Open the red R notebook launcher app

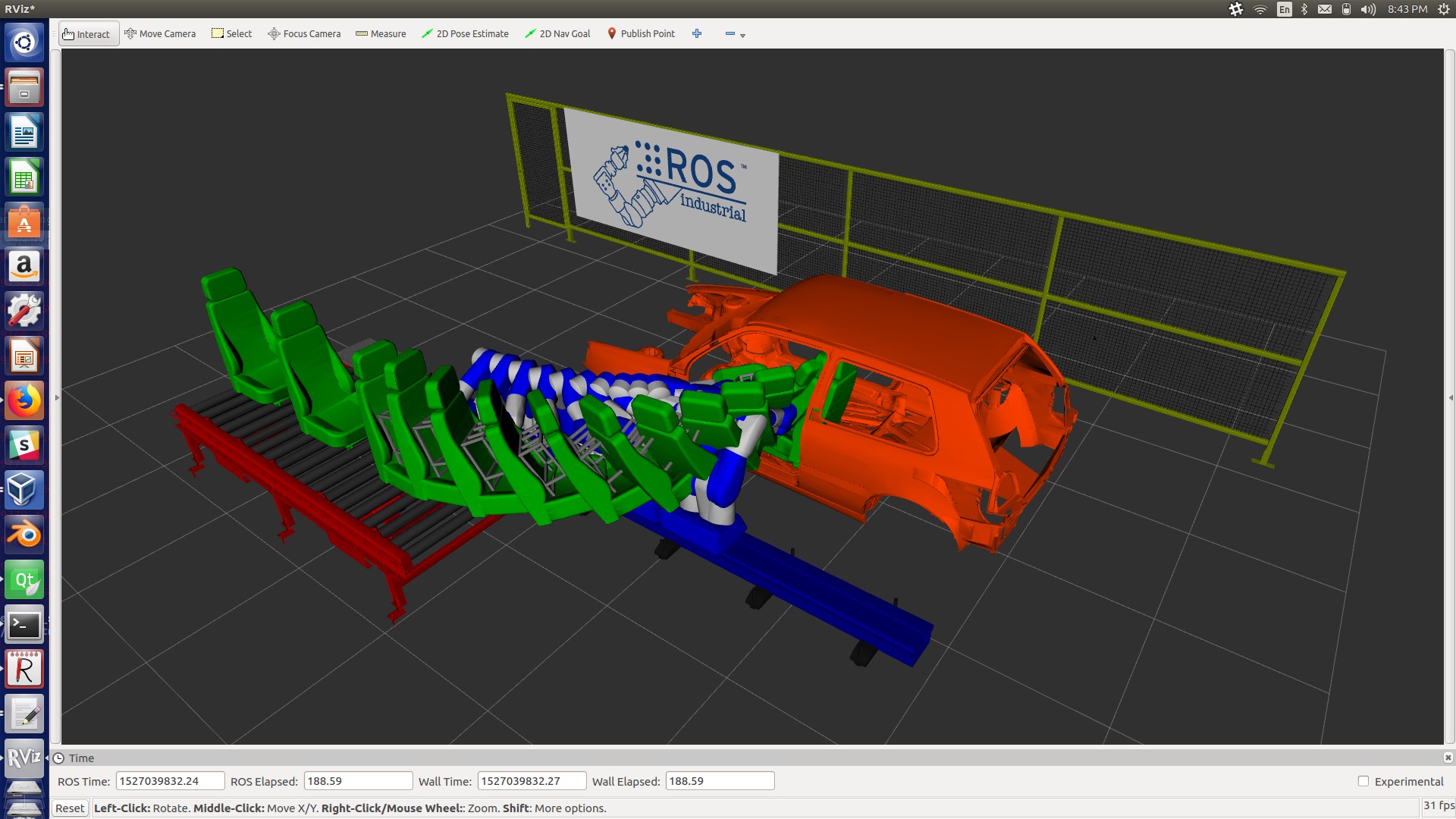click(24, 669)
